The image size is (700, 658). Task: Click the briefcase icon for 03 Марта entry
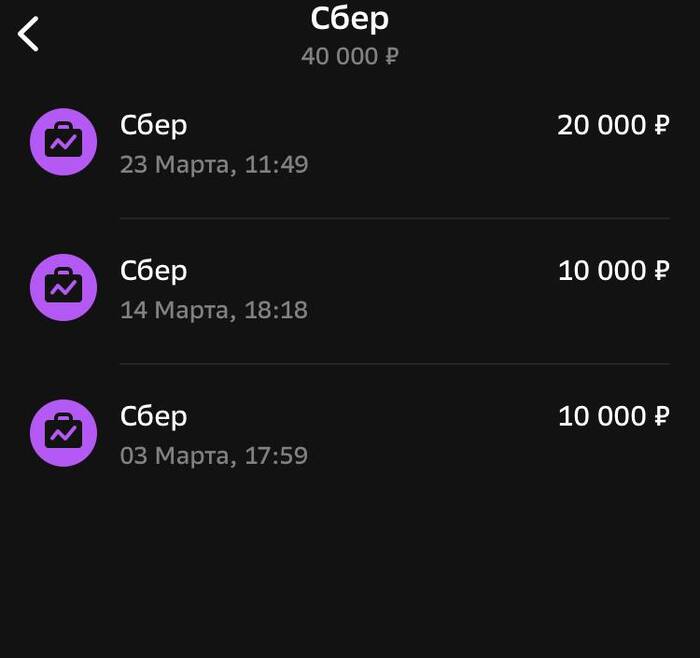pyautogui.click(x=63, y=432)
